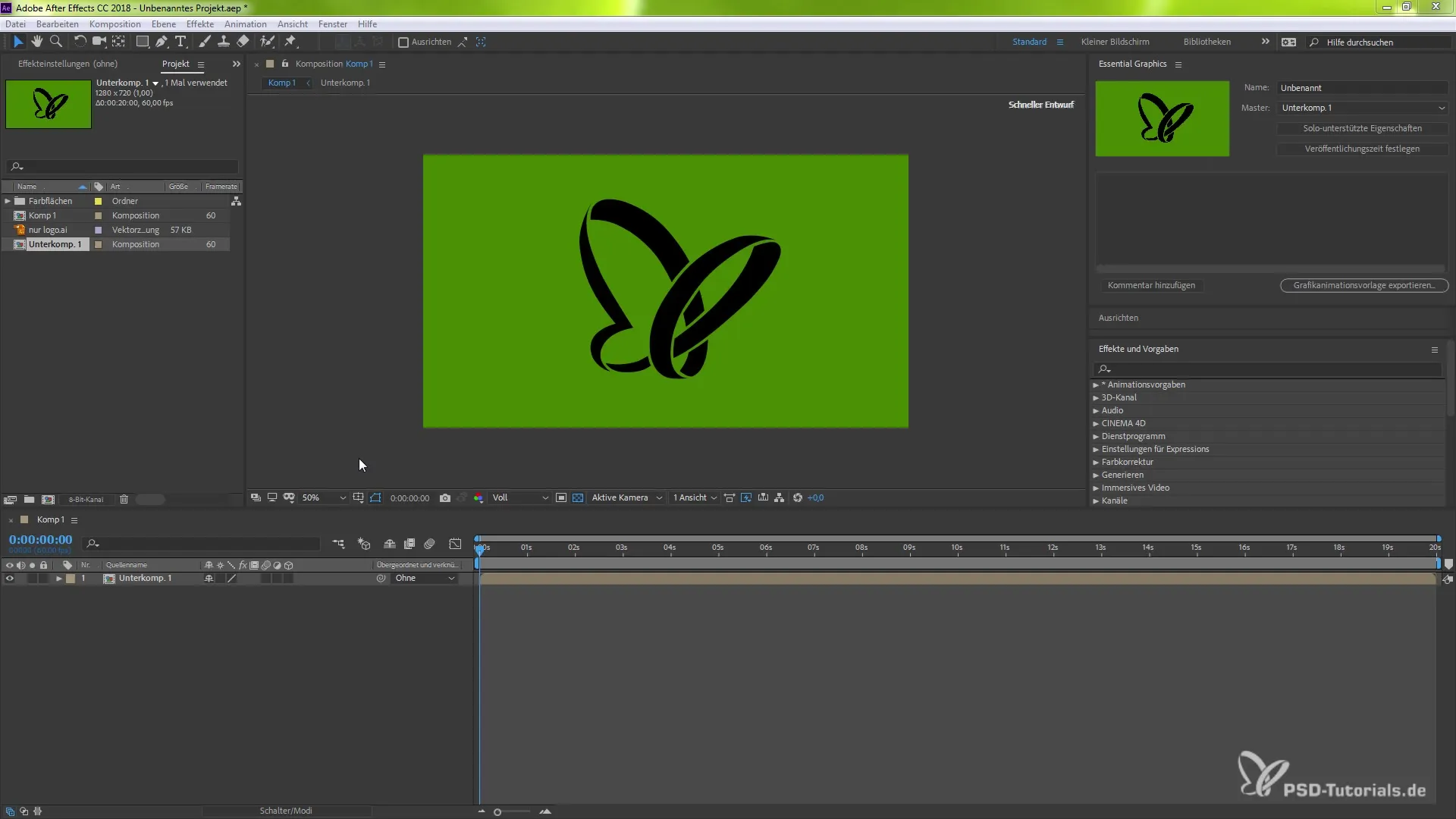1456x819 pixels.
Task: Click Kommentar hinzufügen button
Action: [x=1151, y=285]
